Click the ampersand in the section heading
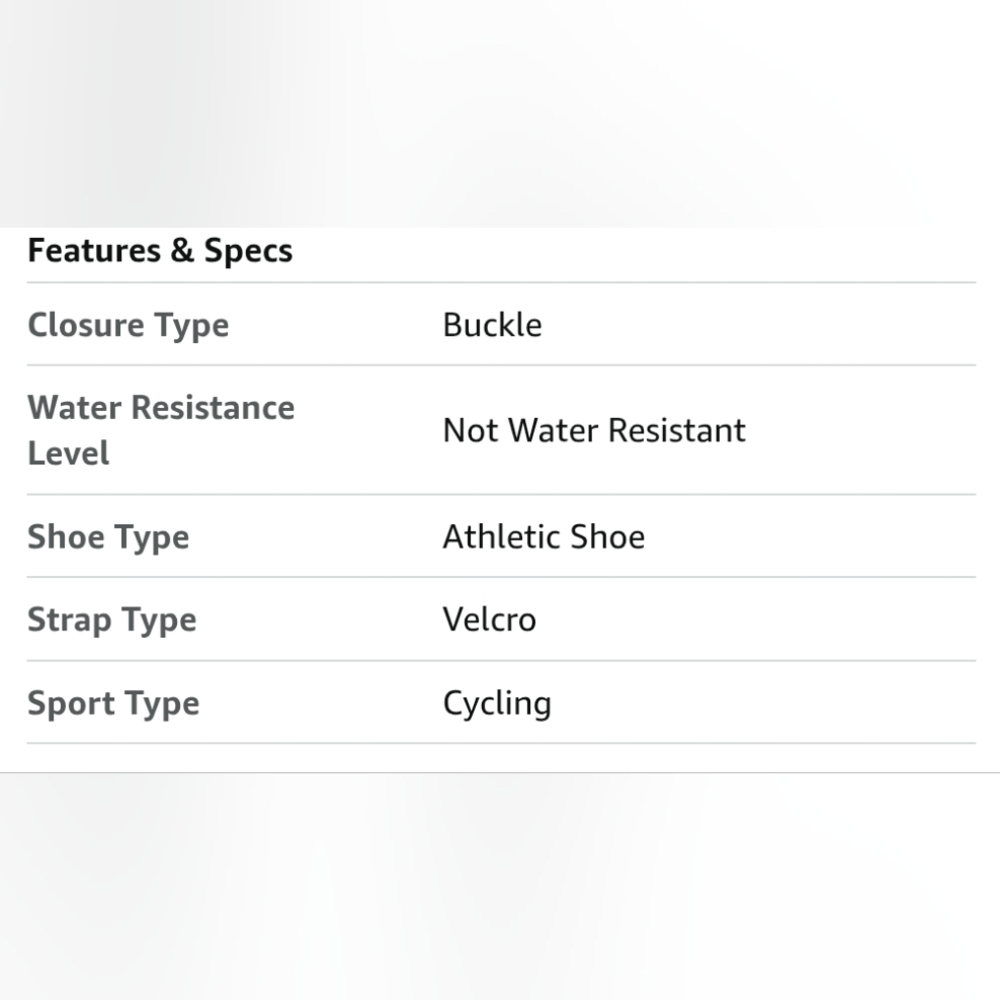This screenshot has height=1000, width=1000. (x=182, y=250)
